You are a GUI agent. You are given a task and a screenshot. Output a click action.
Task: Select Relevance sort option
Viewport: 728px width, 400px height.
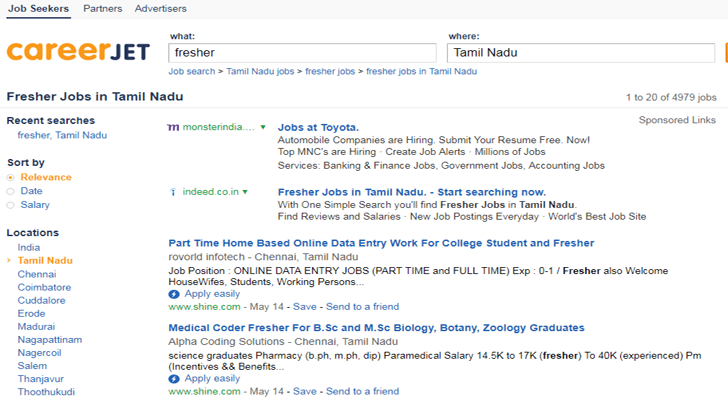point(11,177)
